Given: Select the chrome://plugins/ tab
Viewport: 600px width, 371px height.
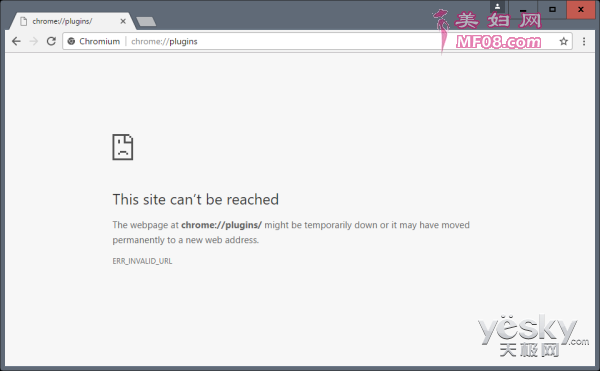Looking at the screenshot, I should click(72, 21).
